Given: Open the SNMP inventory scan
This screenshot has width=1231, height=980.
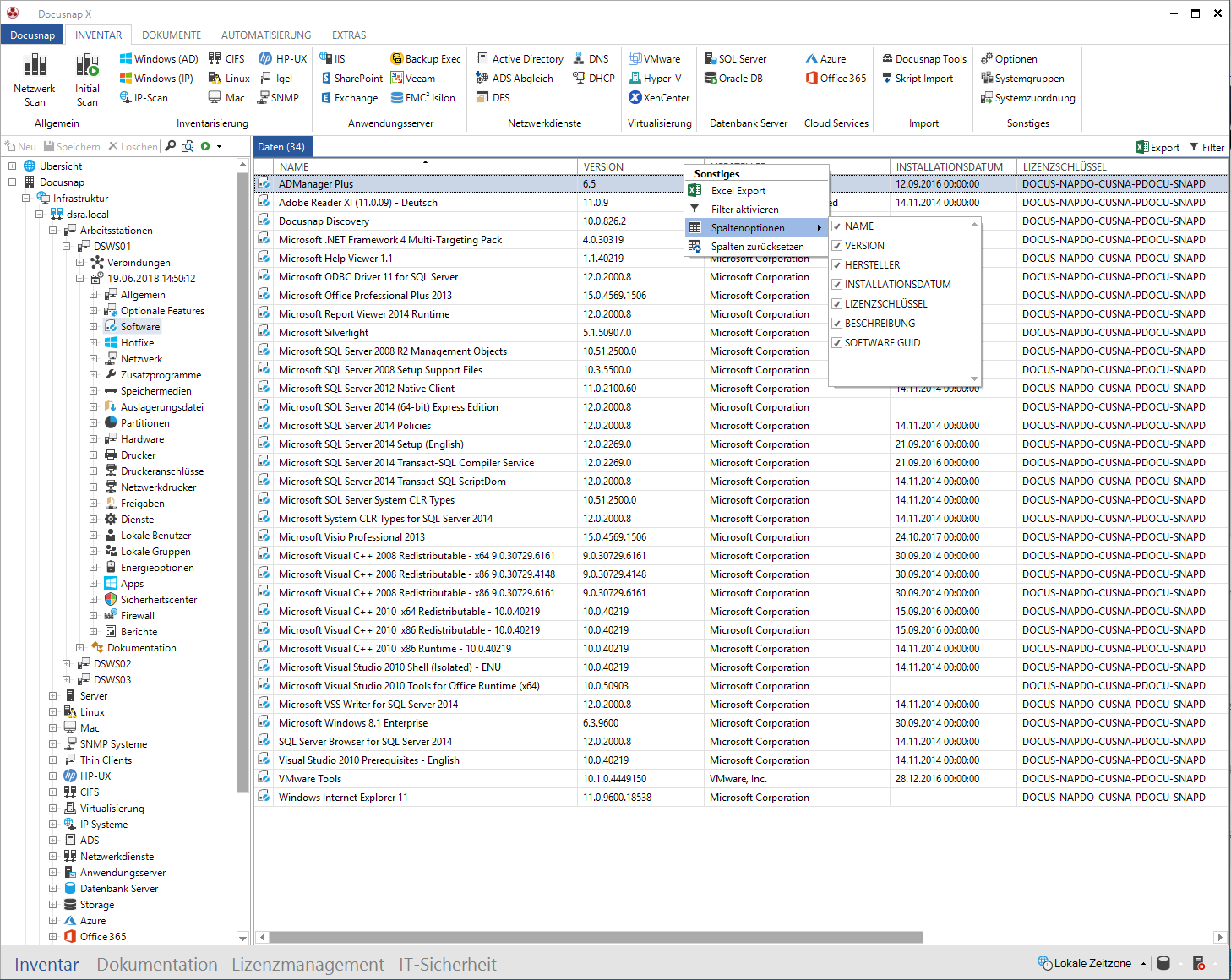Looking at the screenshot, I should point(279,98).
